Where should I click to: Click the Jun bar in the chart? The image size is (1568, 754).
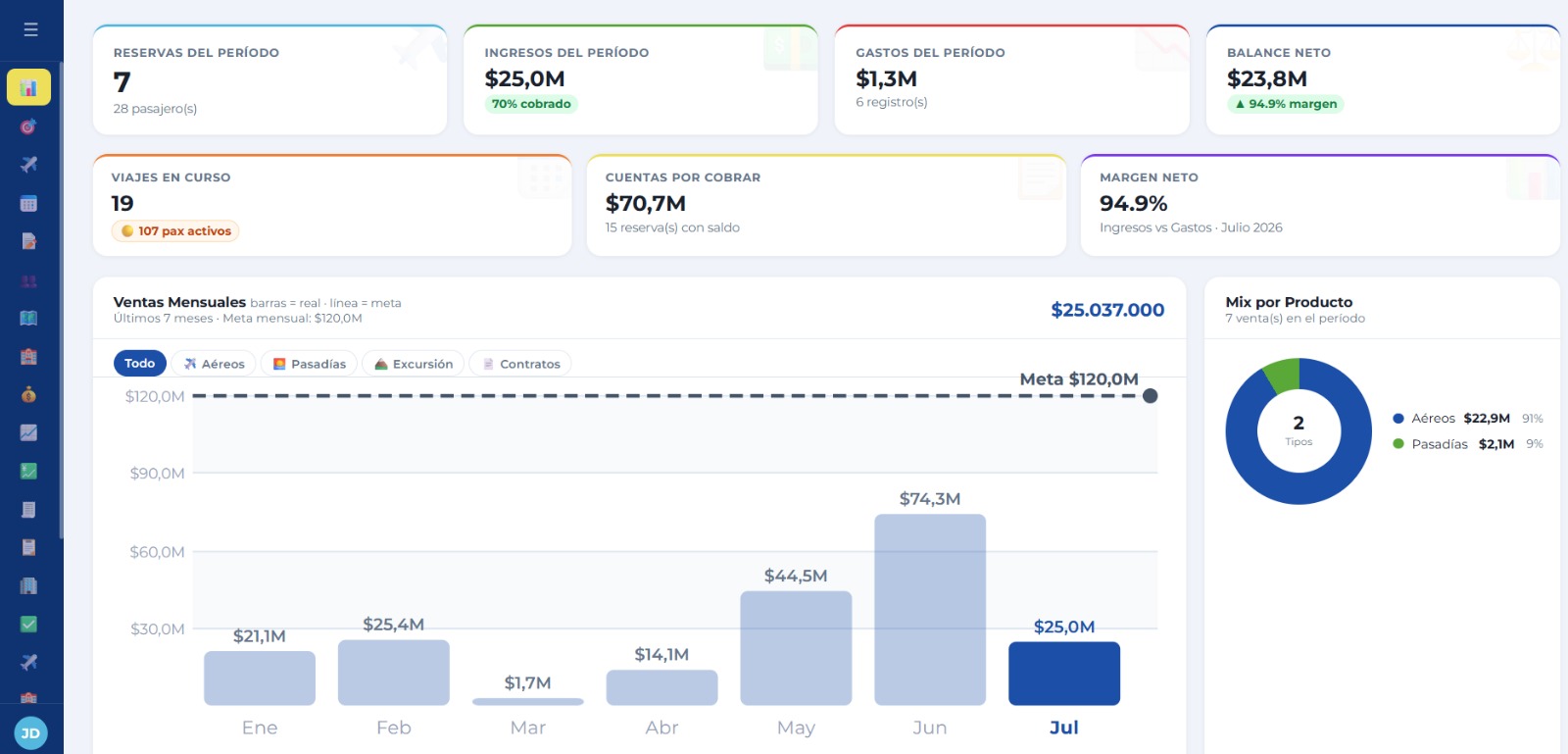click(x=930, y=610)
